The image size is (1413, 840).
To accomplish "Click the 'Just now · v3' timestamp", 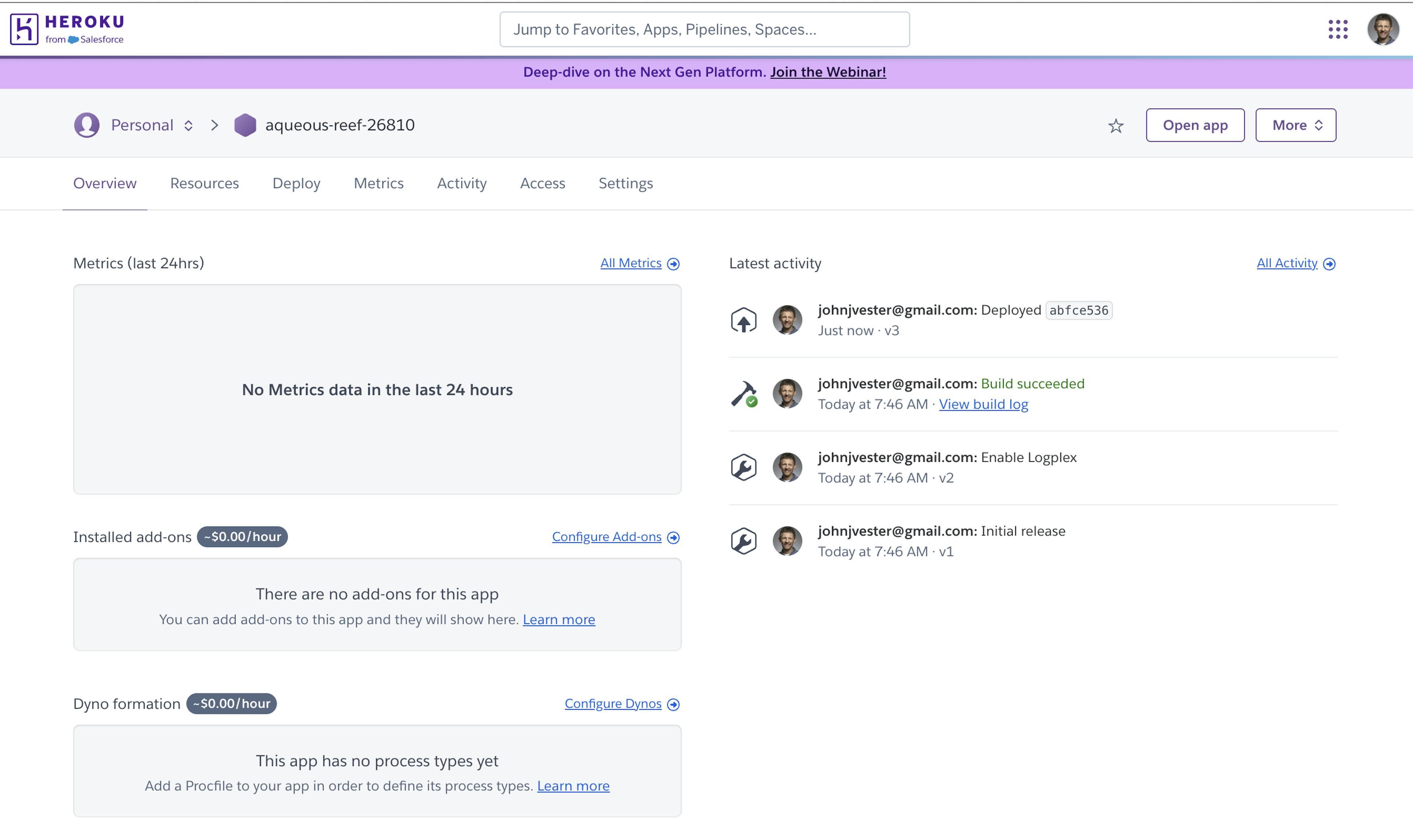I will pyautogui.click(x=858, y=330).
